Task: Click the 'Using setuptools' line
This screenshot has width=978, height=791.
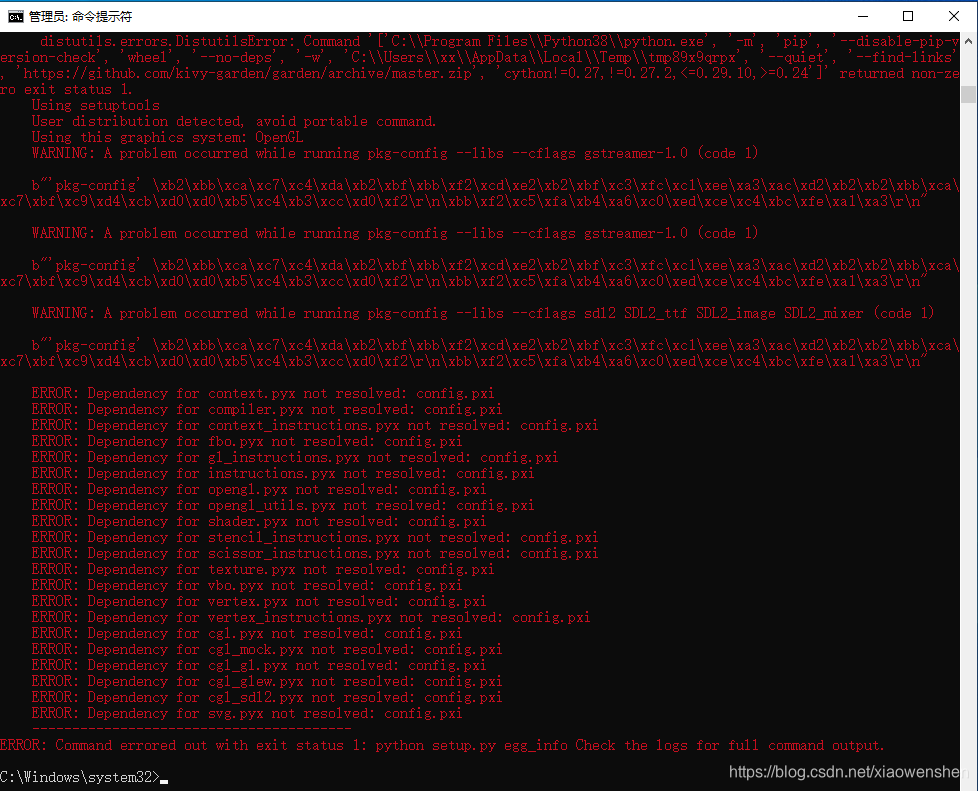Action: tap(95, 105)
